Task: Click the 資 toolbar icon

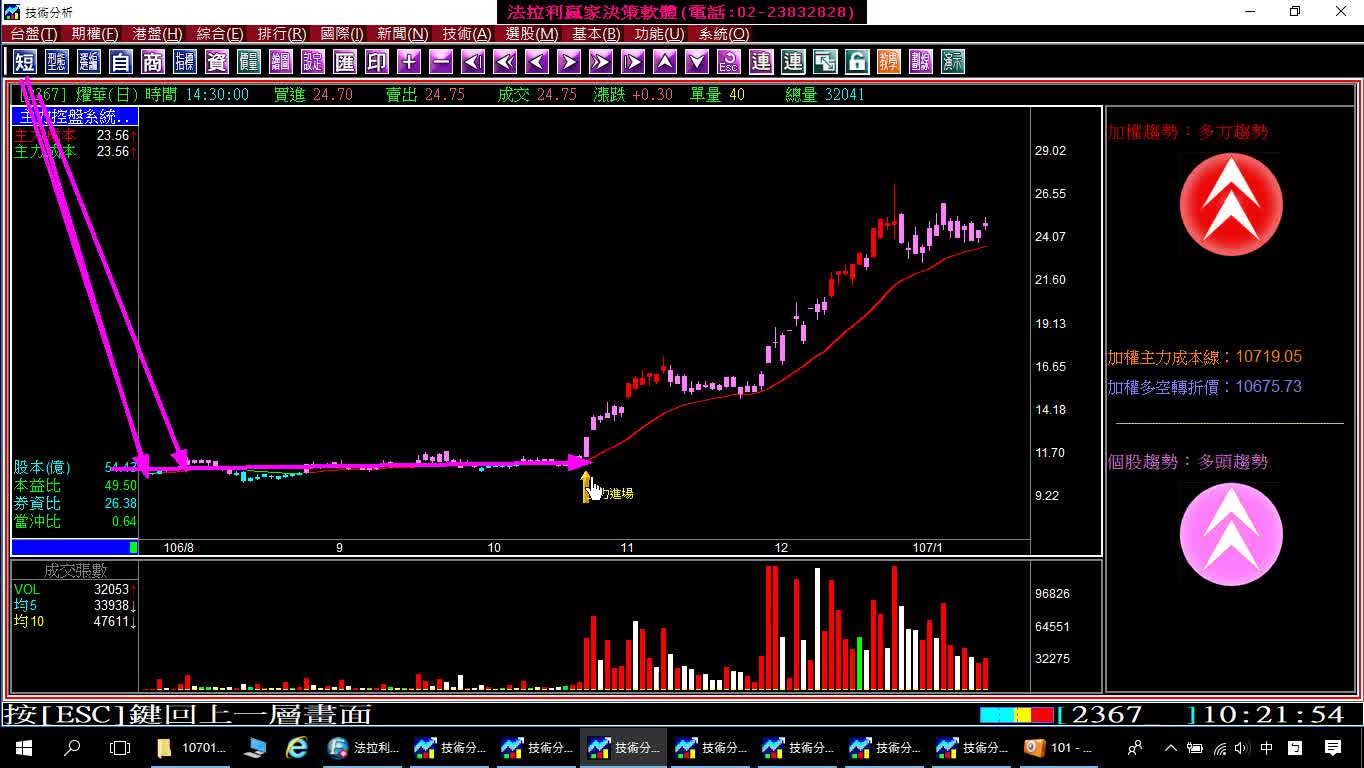Action: coord(217,62)
